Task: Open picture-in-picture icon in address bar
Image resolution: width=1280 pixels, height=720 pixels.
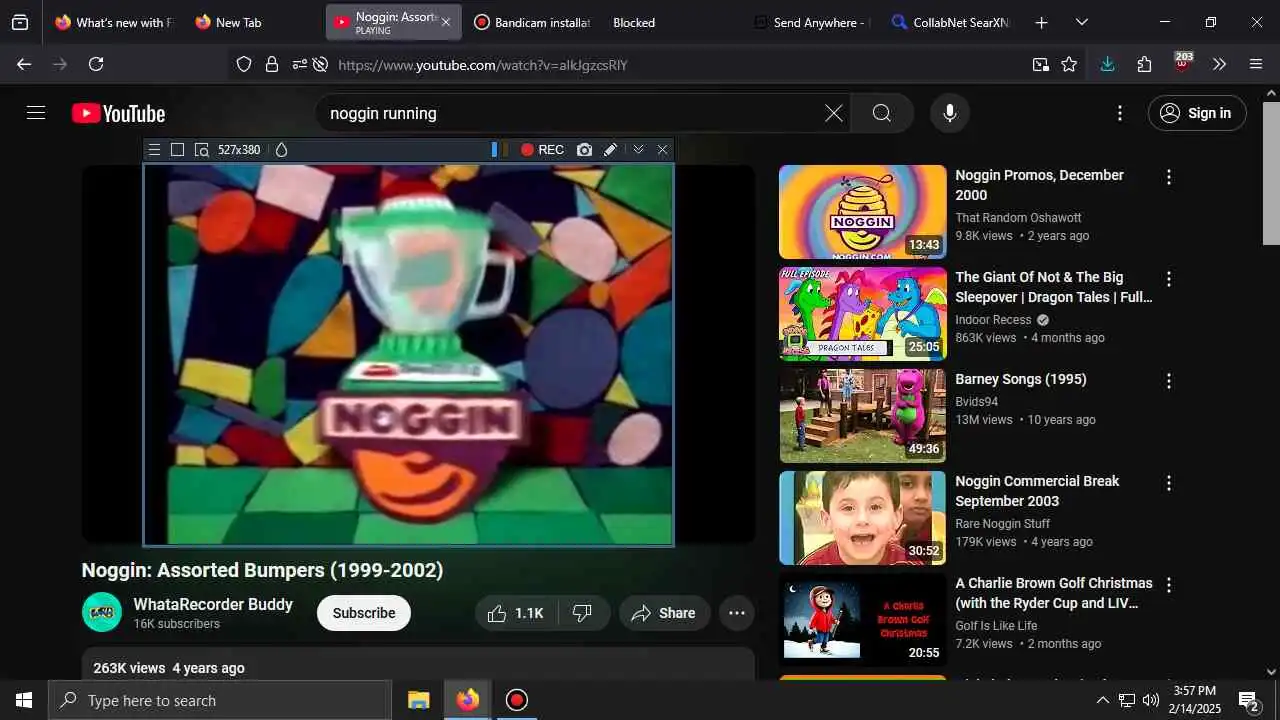Action: pyautogui.click(x=1041, y=64)
